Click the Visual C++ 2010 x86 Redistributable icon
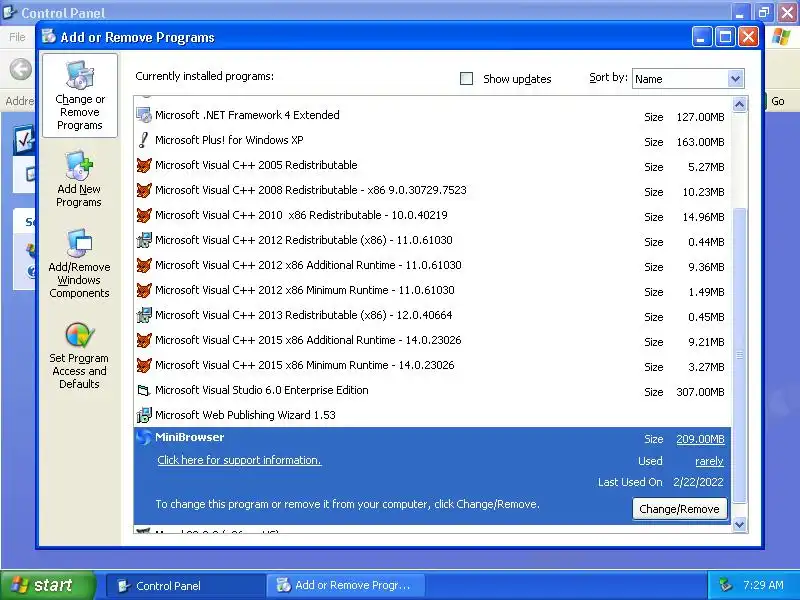Screen dimensions: 800x600 click(144, 215)
